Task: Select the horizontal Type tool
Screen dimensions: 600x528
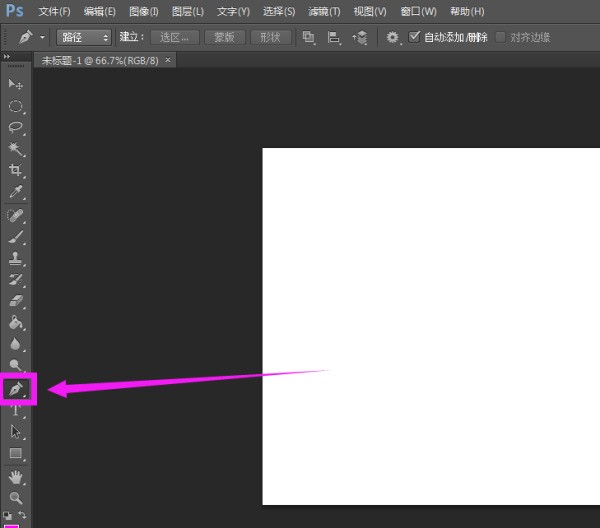Action: tap(16, 410)
